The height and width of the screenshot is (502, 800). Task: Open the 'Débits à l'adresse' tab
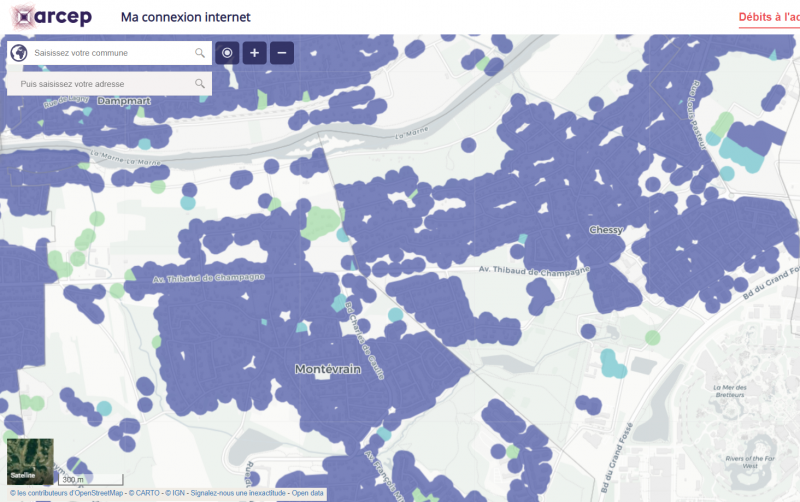(x=769, y=17)
